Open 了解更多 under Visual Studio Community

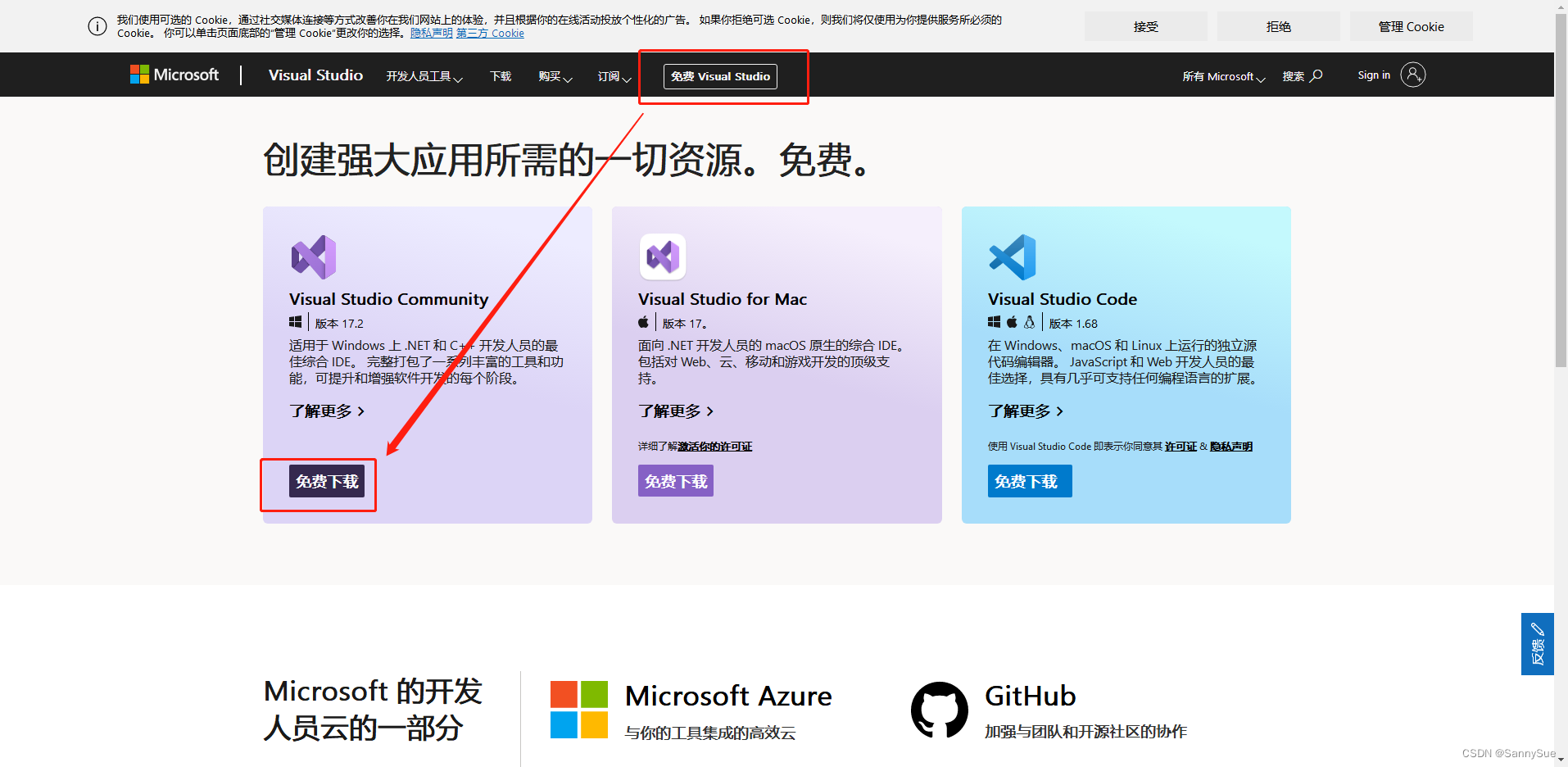pyautogui.click(x=327, y=411)
